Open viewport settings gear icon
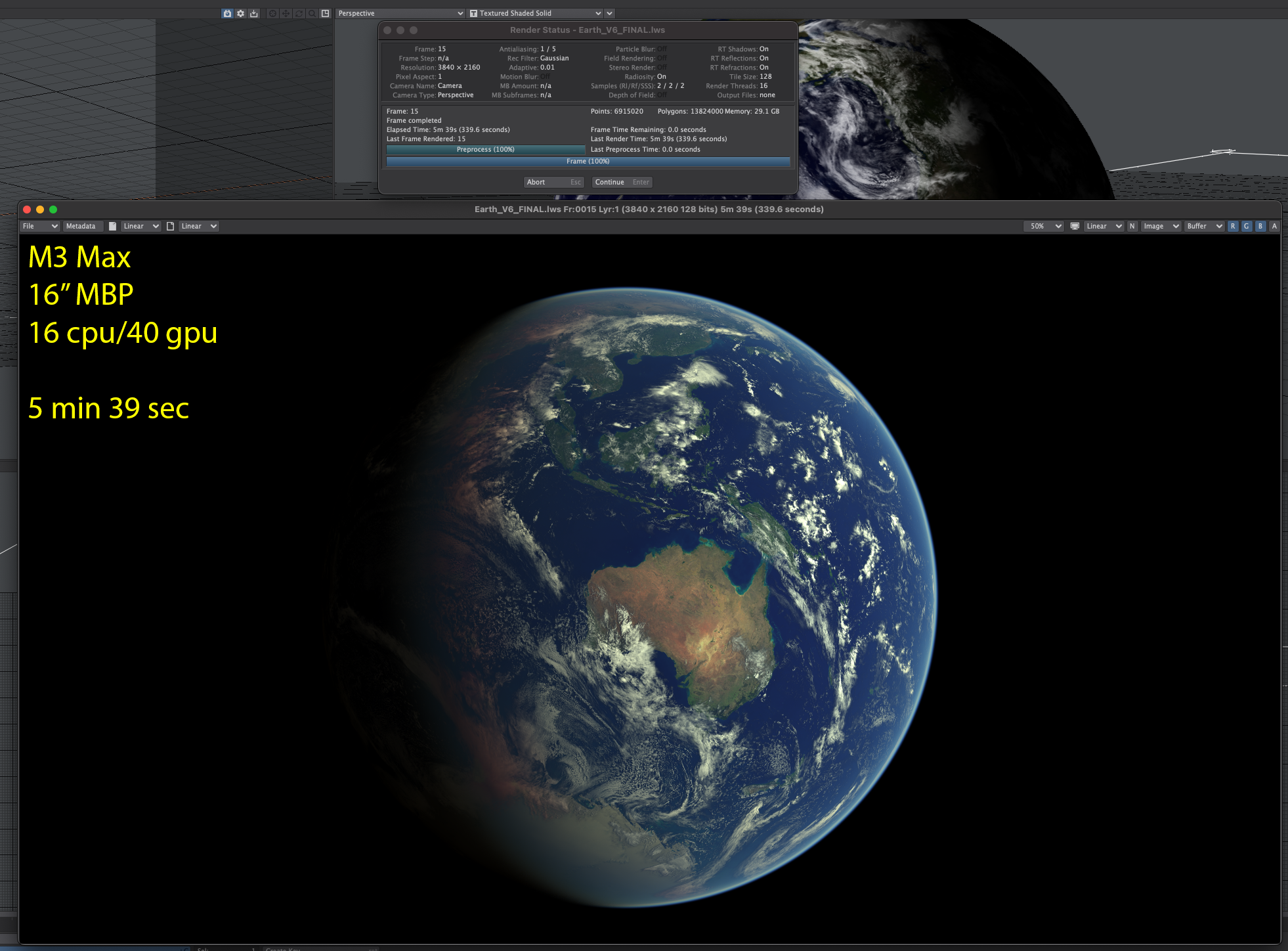 (240, 13)
